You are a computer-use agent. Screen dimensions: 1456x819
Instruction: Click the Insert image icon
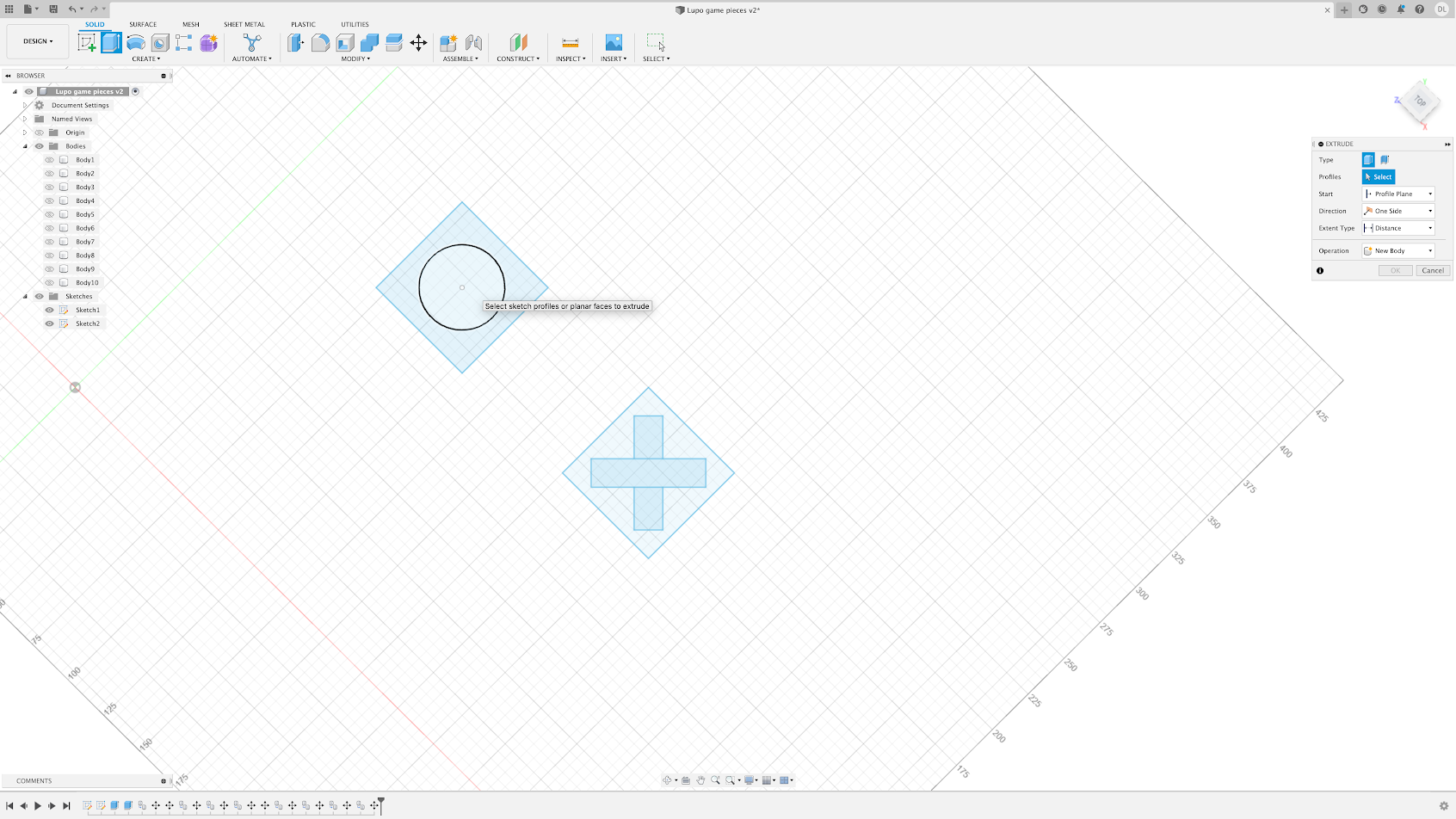(614, 42)
